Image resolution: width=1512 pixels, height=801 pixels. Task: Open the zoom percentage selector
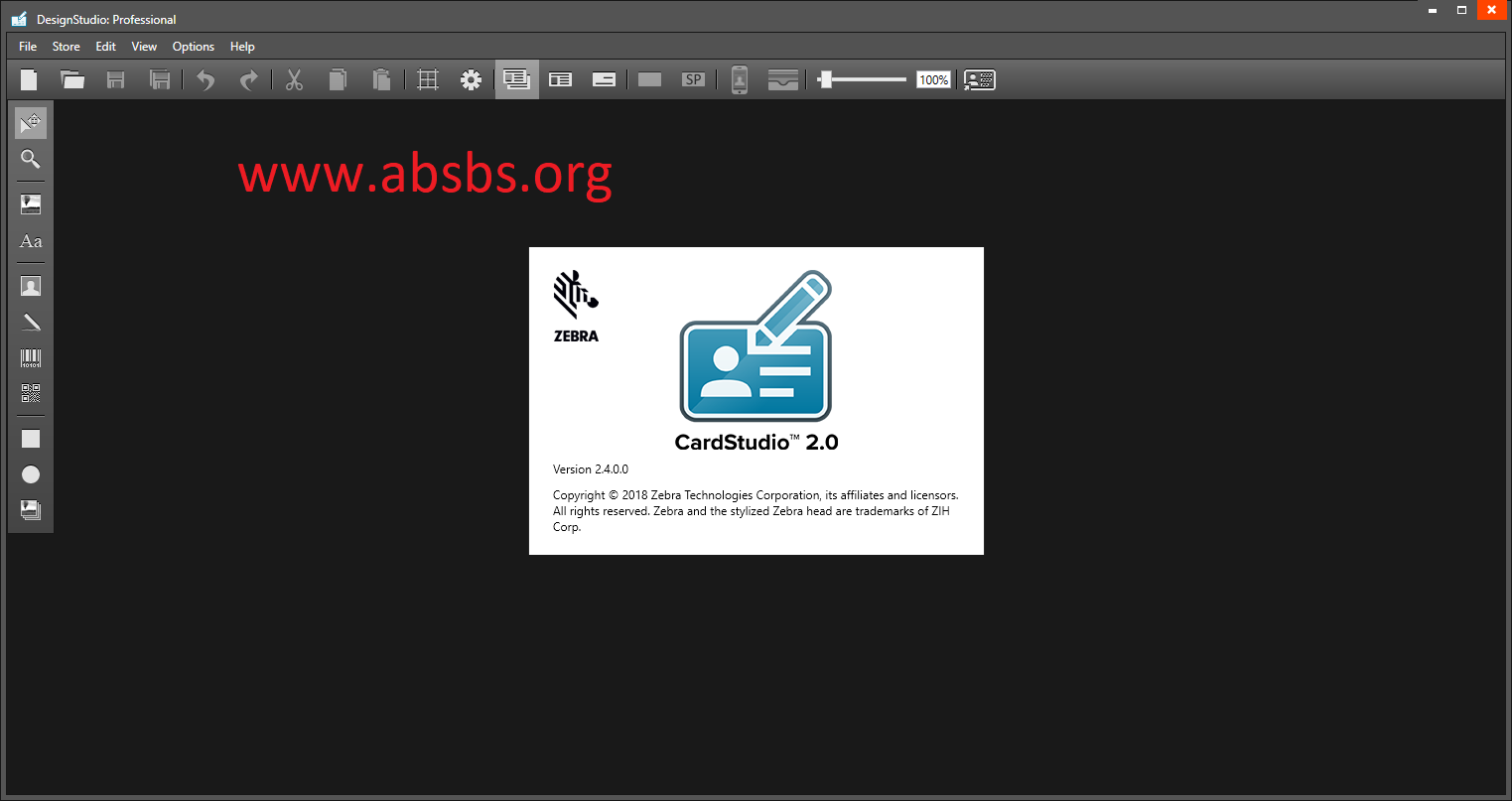pyautogui.click(x=932, y=79)
